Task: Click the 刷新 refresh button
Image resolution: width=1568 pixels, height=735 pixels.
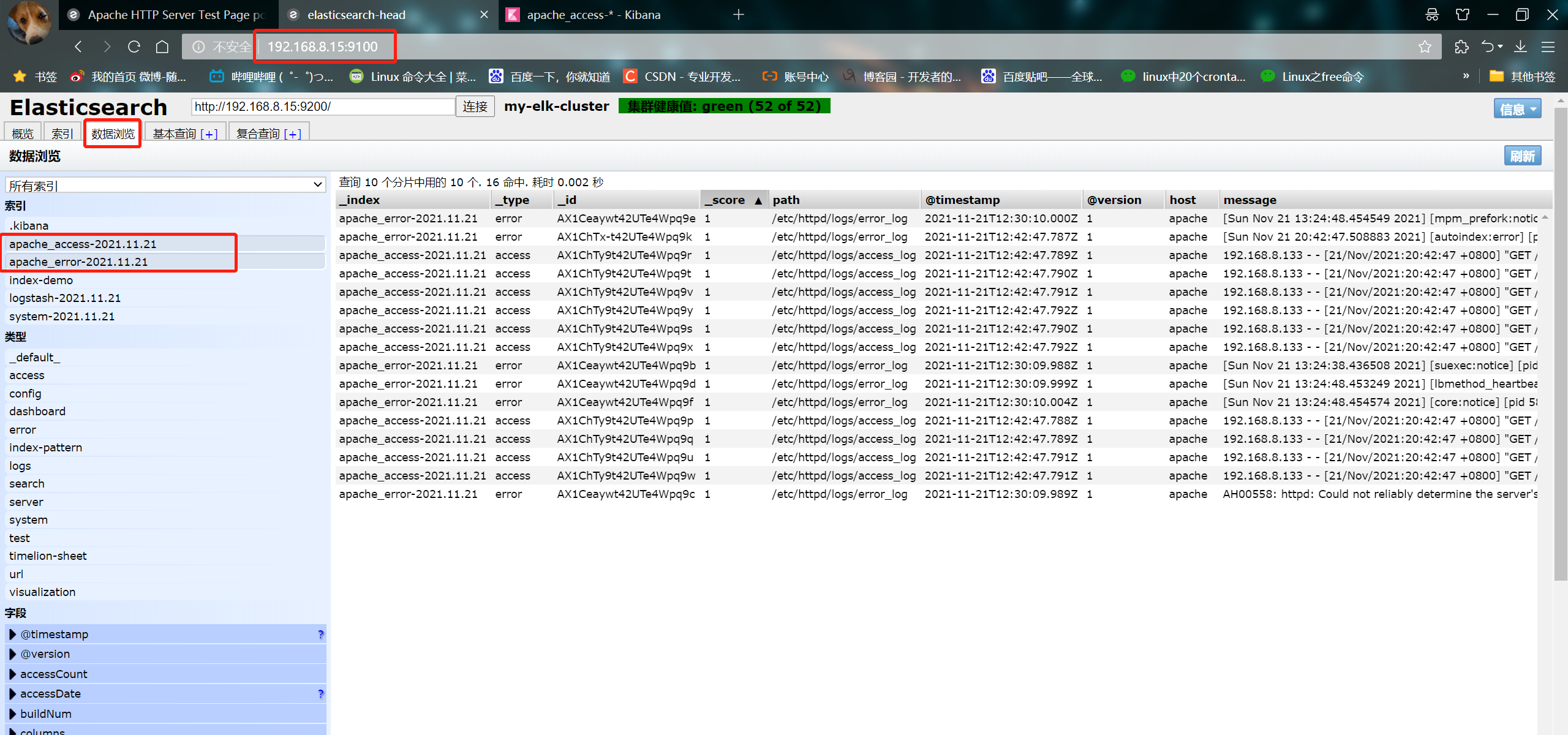Action: coord(1522,156)
